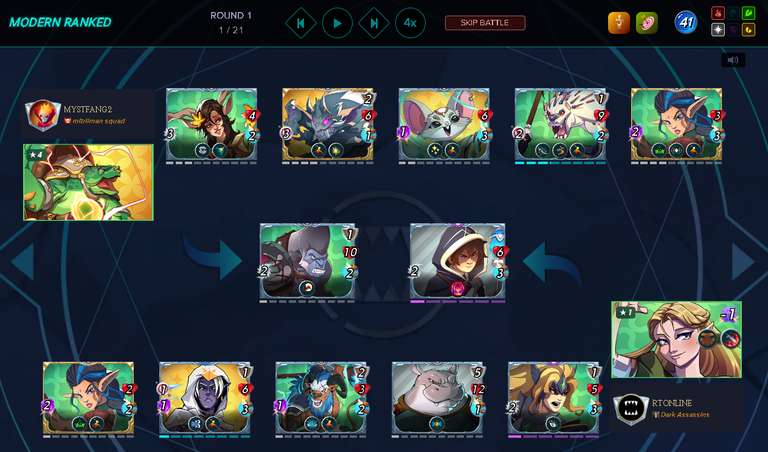The width and height of the screenshot is (768, 452).
Task: Open RTONLINE player profile
Action: tap(677, 408)
